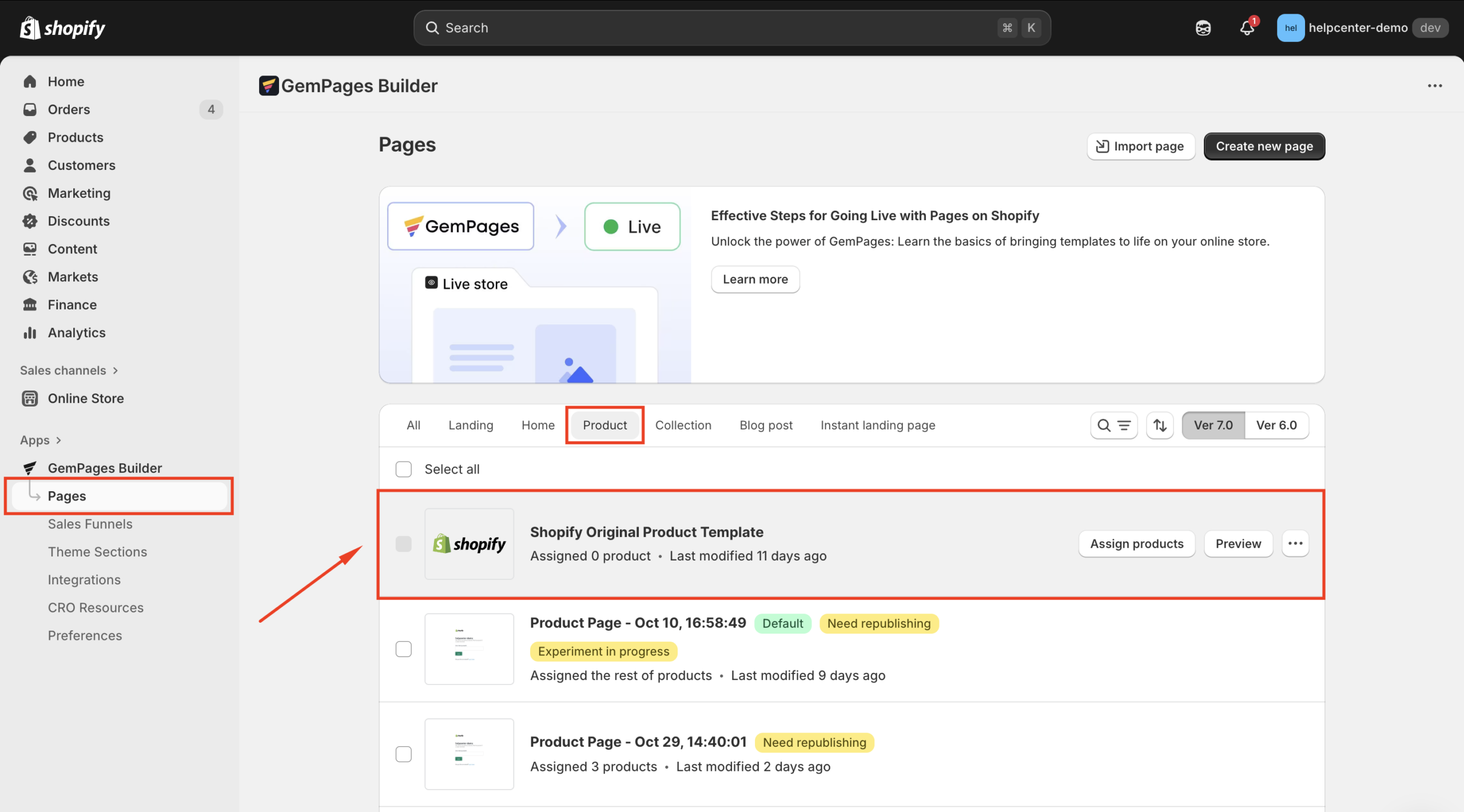Open Analytics from the sidebar
The width and height of the screenshot is (1464, 812).
pos(76,333)
